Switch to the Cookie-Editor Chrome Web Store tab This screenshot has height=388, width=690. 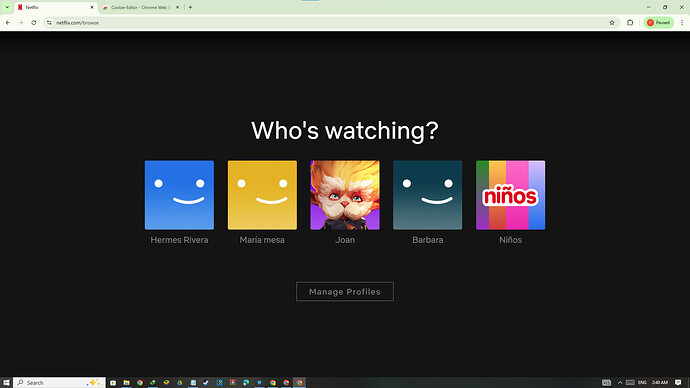[x=140, y=7]
